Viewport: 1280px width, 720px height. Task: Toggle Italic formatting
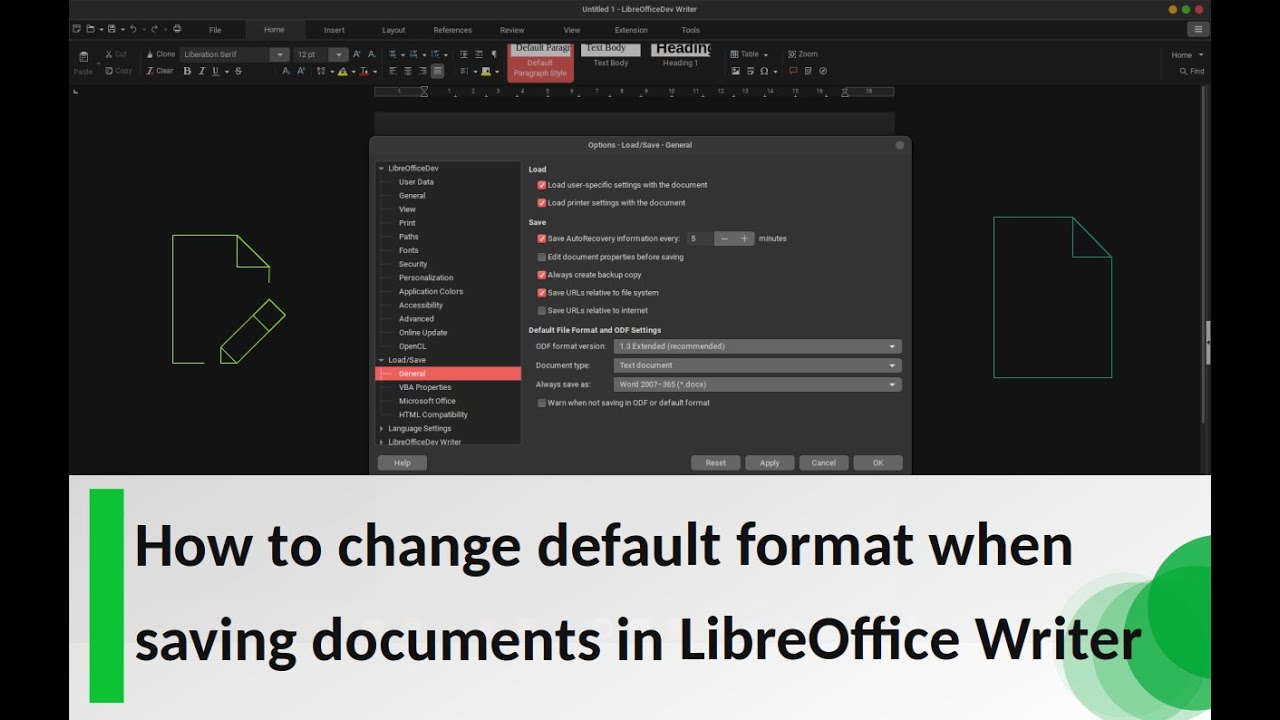[201, 71]
